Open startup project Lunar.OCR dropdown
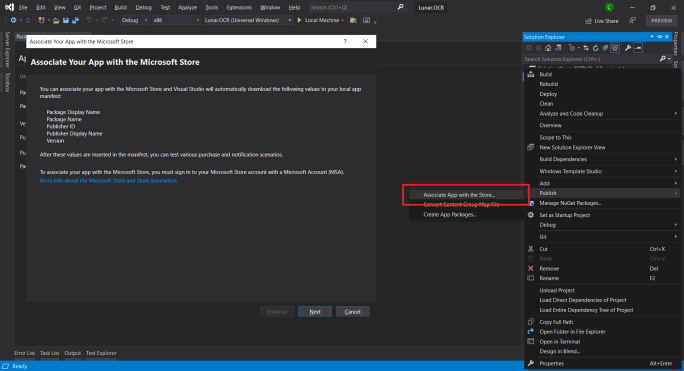 [248, 20]
